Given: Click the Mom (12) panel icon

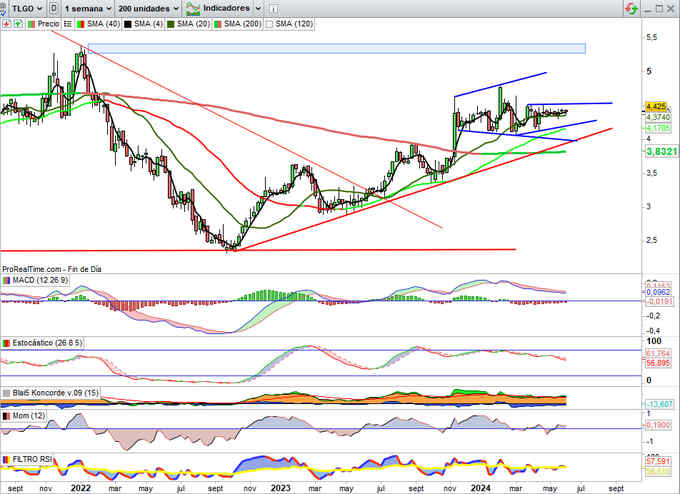Looking at the screenshot, I should [x=7, y=416].
